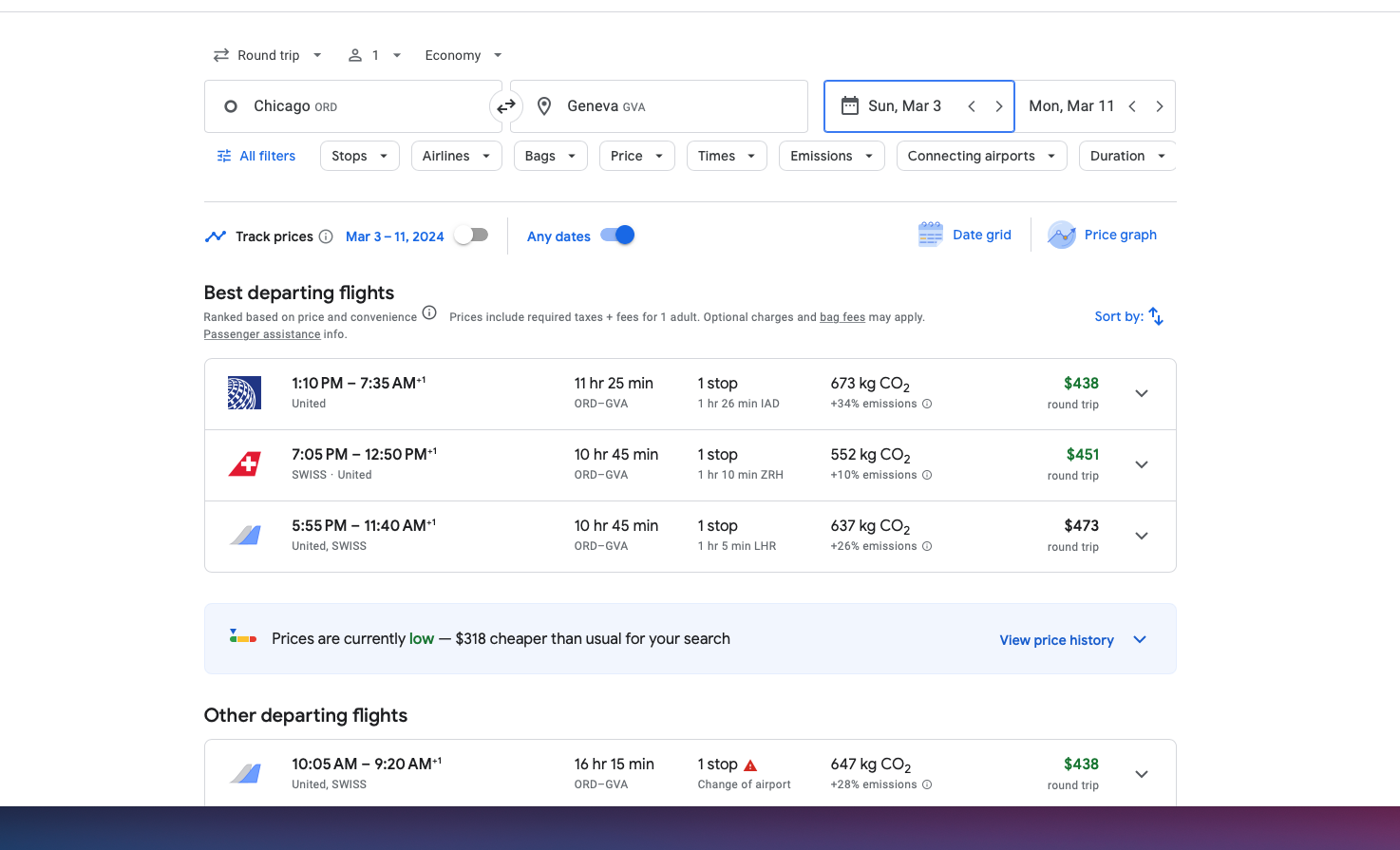Screen dimensions: 1400x850
Task: Click Track prices info icon
Action: (x=326, y=236)
